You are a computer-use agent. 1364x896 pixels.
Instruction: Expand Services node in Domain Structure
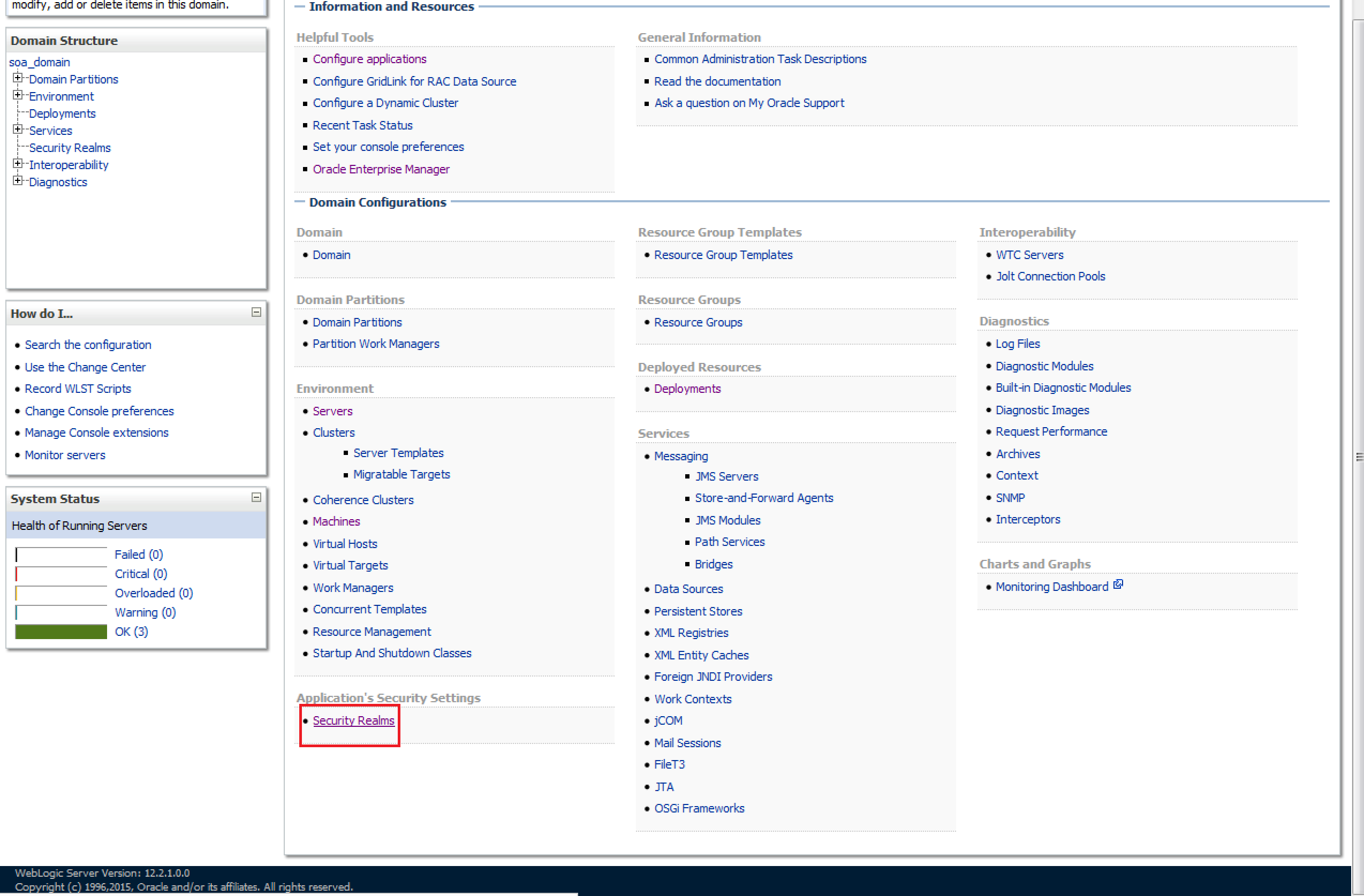click(x=18, y=130)
